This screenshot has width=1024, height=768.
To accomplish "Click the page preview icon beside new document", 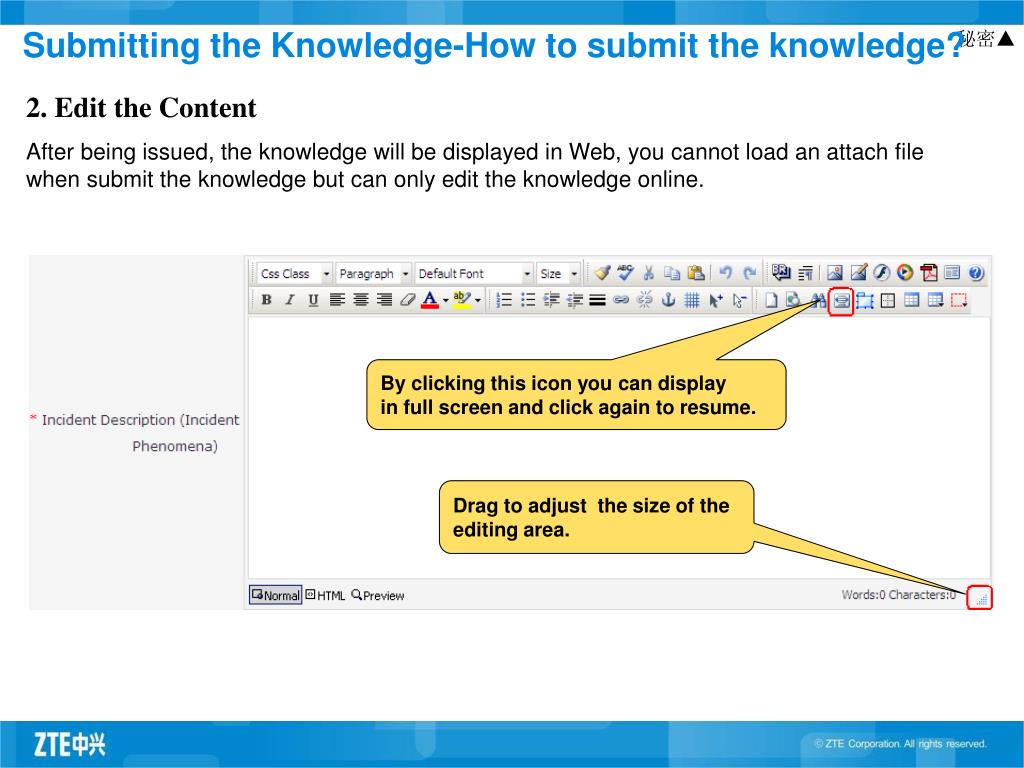I will tap(793, 300).
